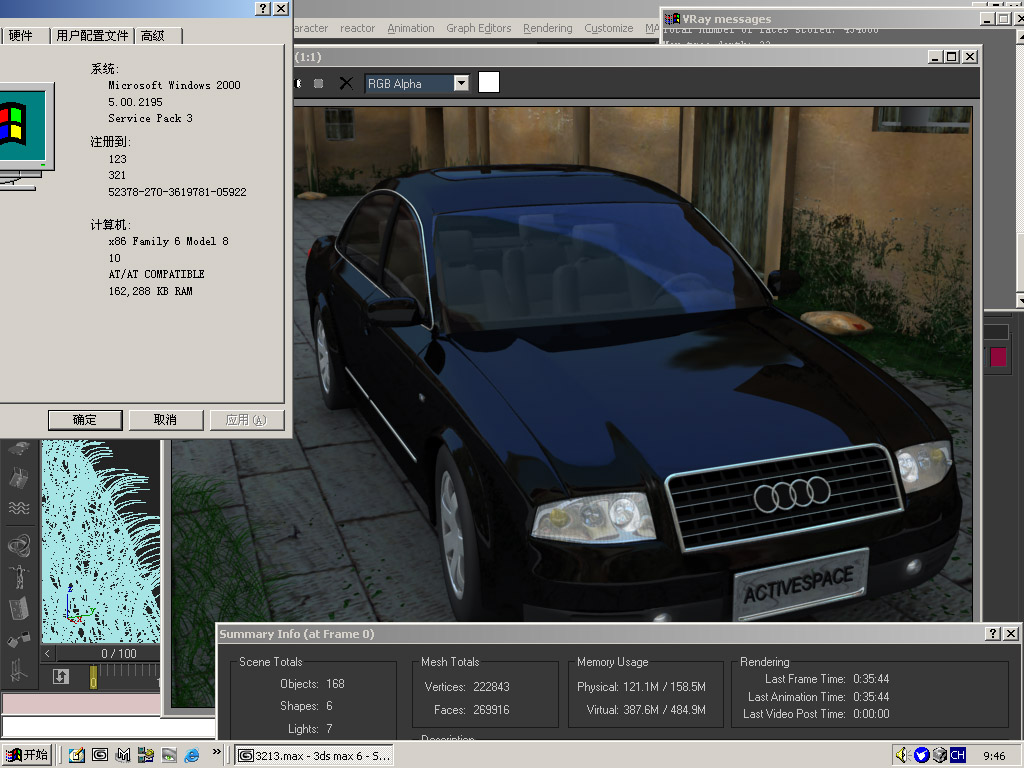The height and width of the screenshot is (768, 1024).
Task: Click the clear X icon in render window
Action: tap(346, 84)
